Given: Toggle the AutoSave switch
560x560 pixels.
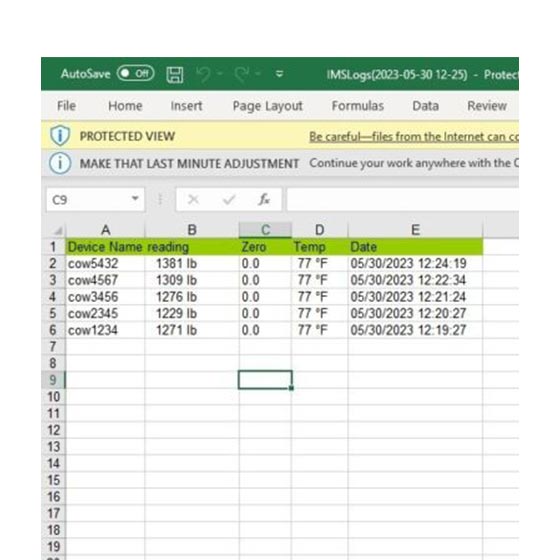Looking at the screenshot, I should [136, 74].
